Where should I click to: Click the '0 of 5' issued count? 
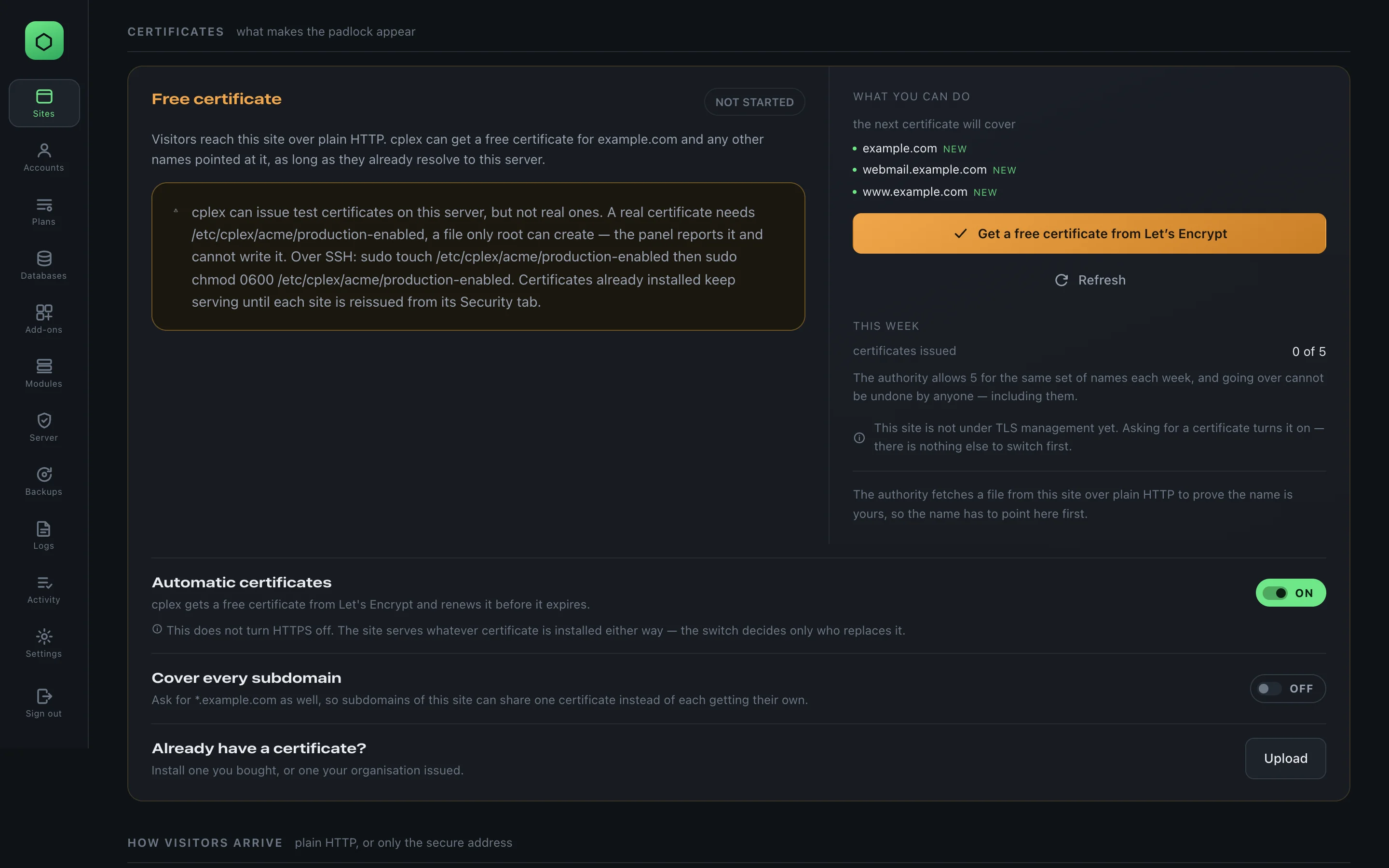pyautogui.click(x=1308, y=352)
